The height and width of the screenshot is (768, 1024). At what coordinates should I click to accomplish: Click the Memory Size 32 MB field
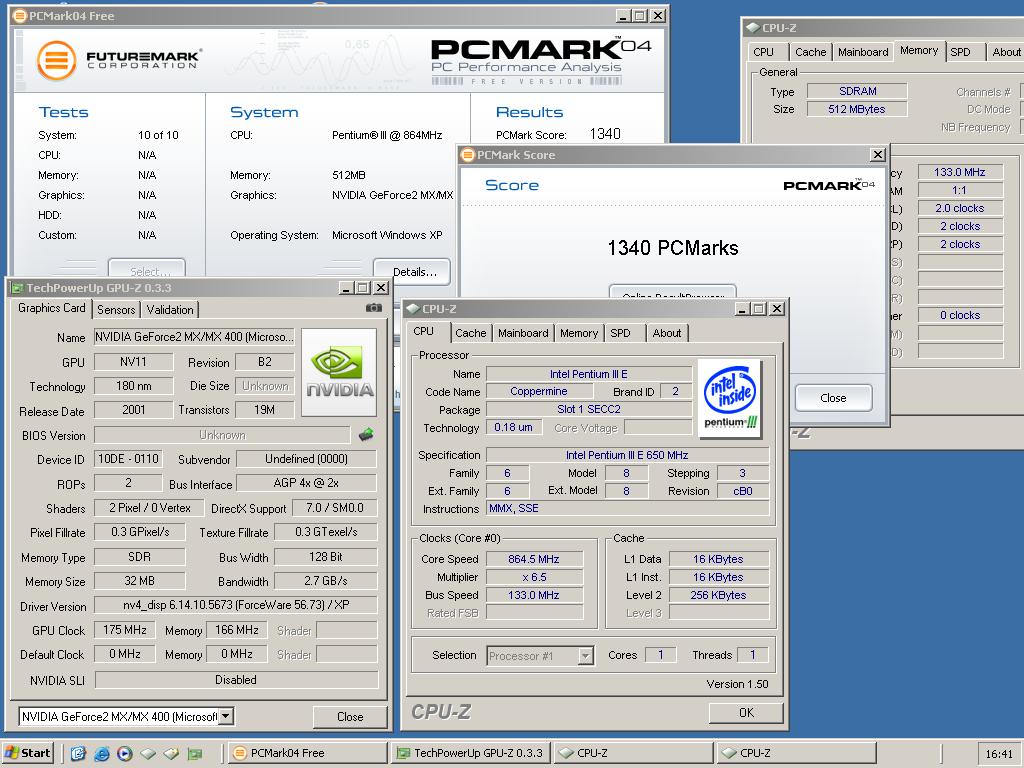point(139,581)
